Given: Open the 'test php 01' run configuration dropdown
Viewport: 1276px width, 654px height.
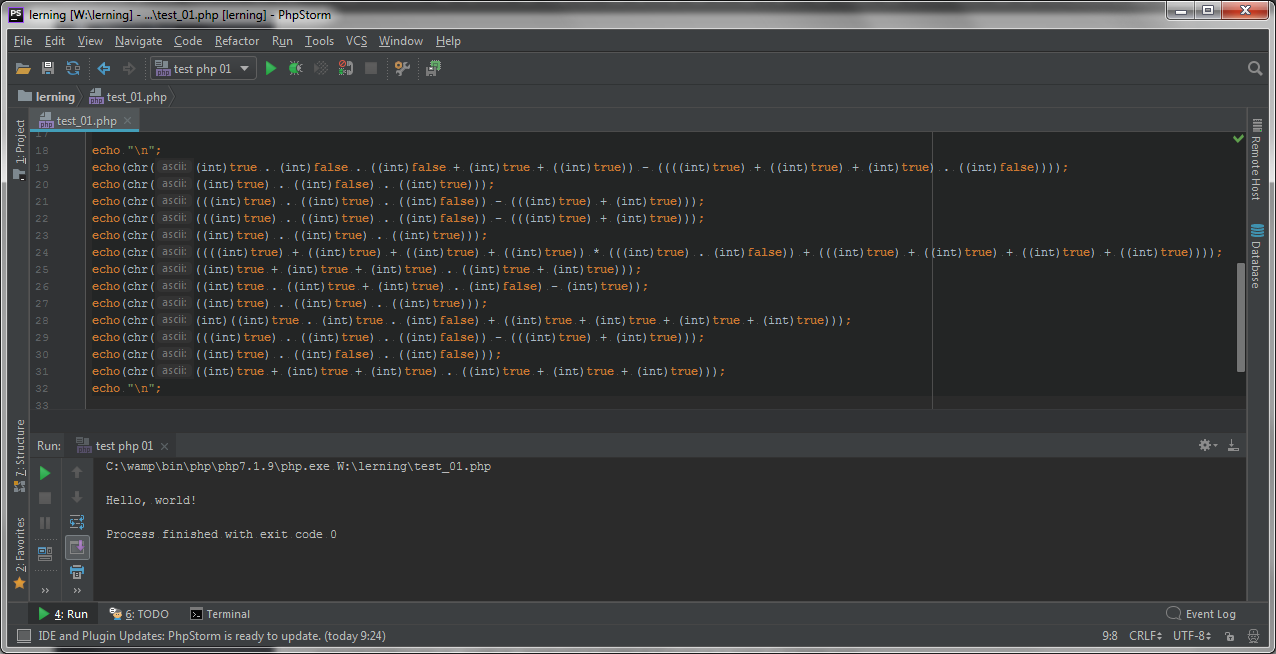Looking at the screenshot, I should [203, 69].
